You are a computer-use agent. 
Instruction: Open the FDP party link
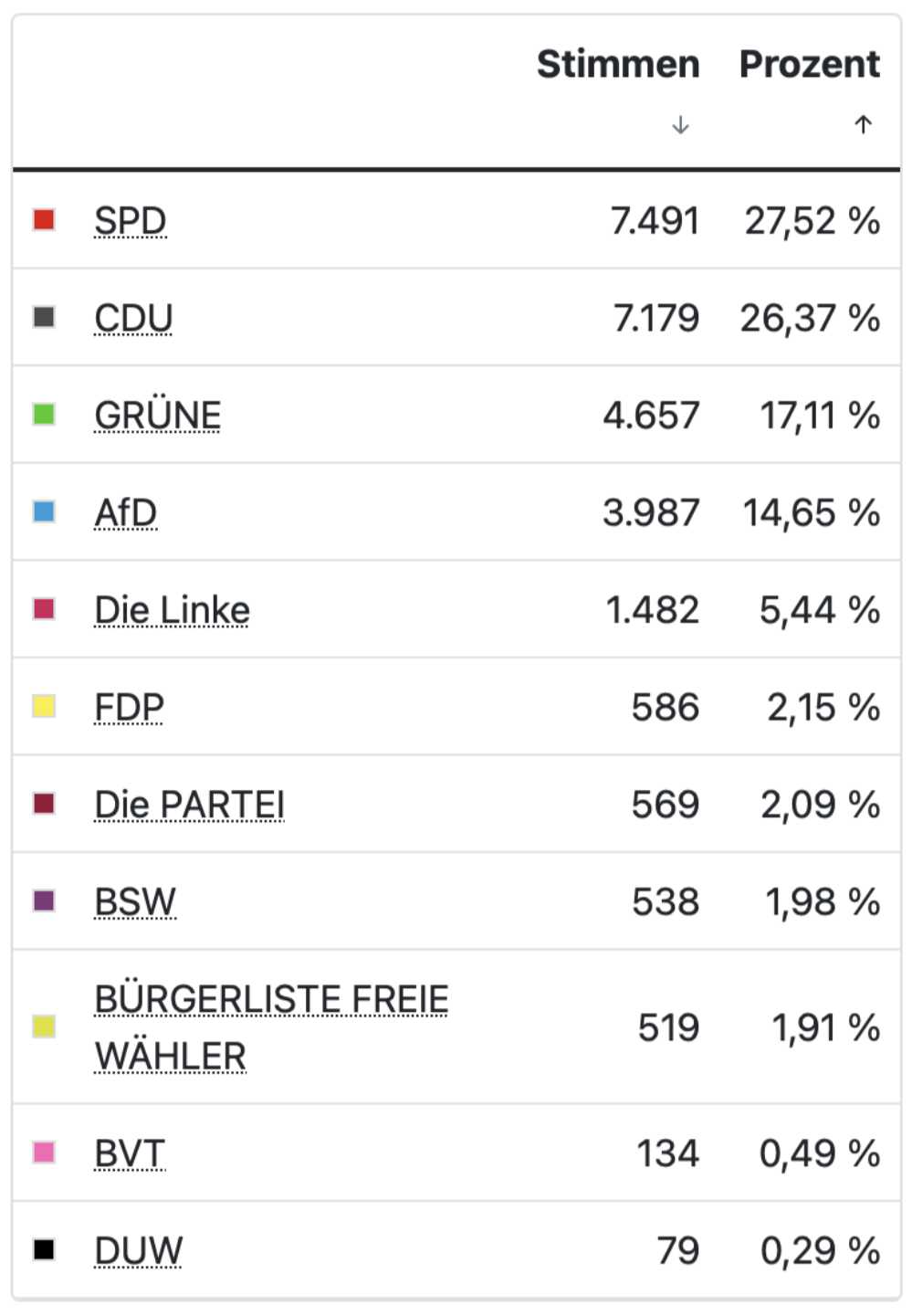point(129,708)
